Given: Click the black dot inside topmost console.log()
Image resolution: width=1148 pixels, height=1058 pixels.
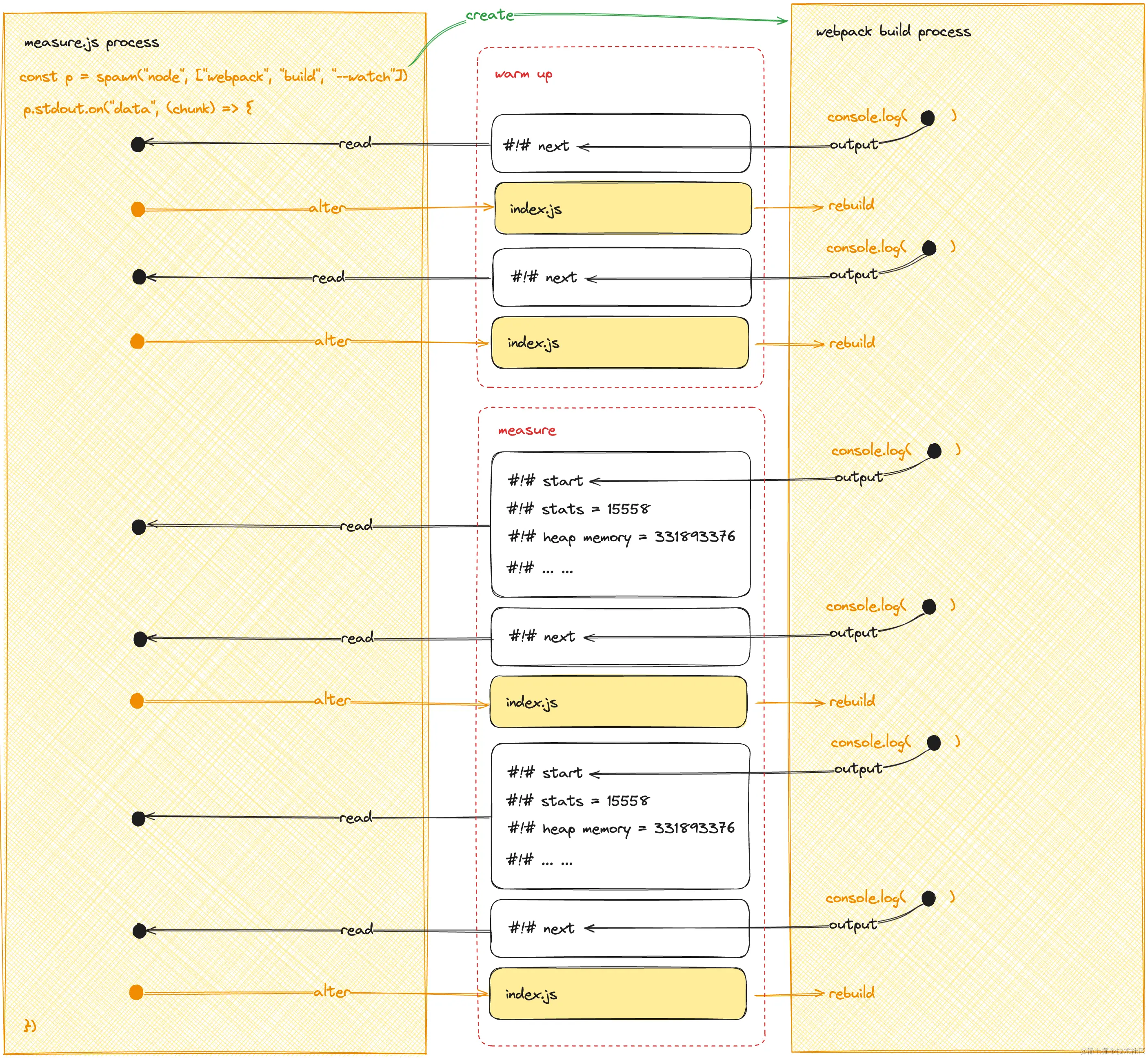Looking at the screenshot, I should pyautogui.click(x=927, y=118).
